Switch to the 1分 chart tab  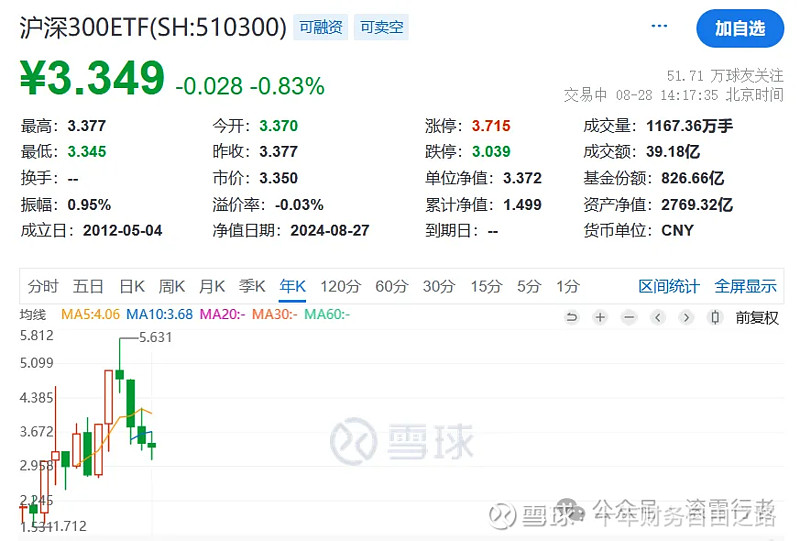click(568, 286)
